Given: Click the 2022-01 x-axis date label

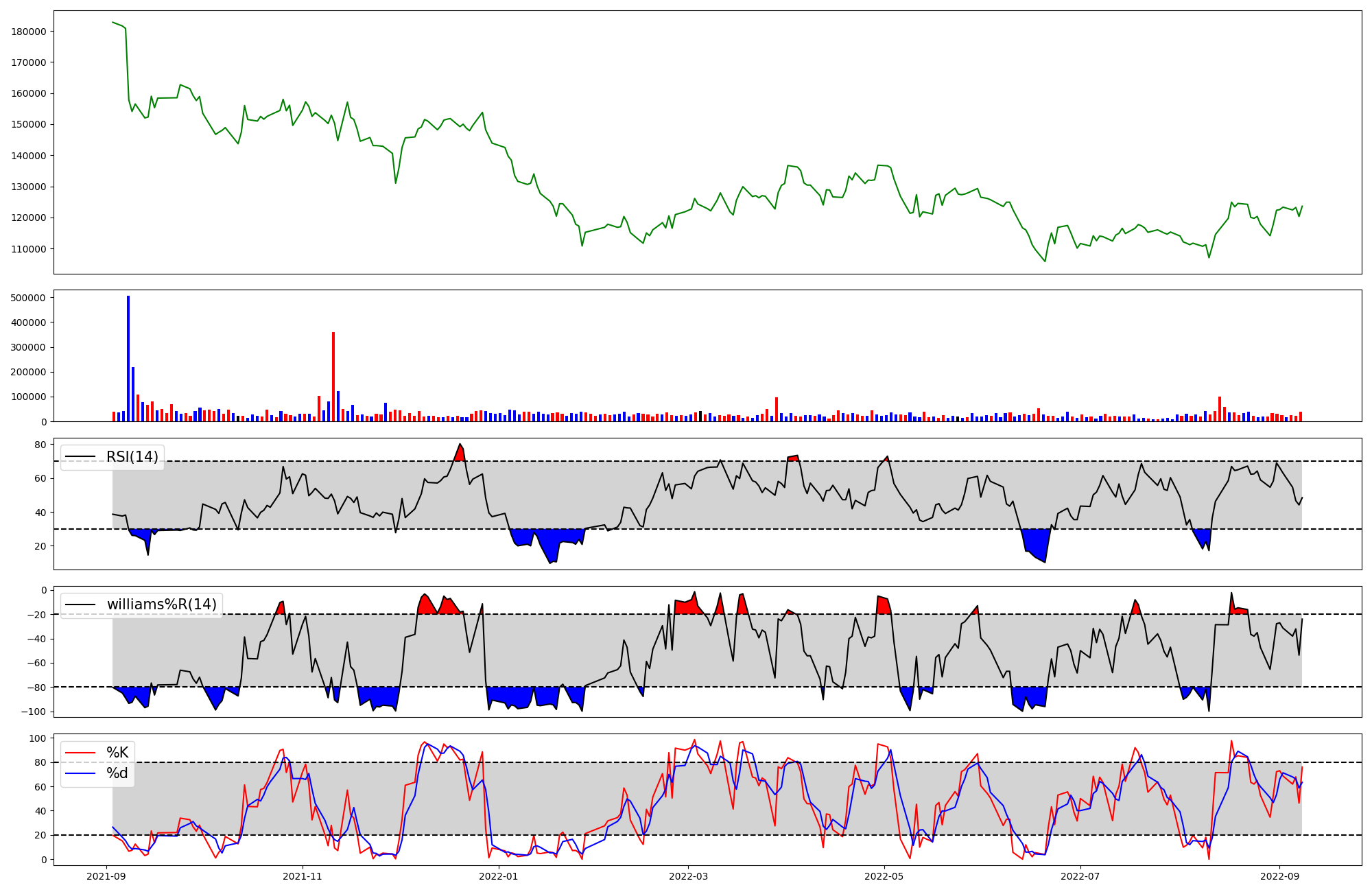Looking at the screenshot, I should 499,876.
